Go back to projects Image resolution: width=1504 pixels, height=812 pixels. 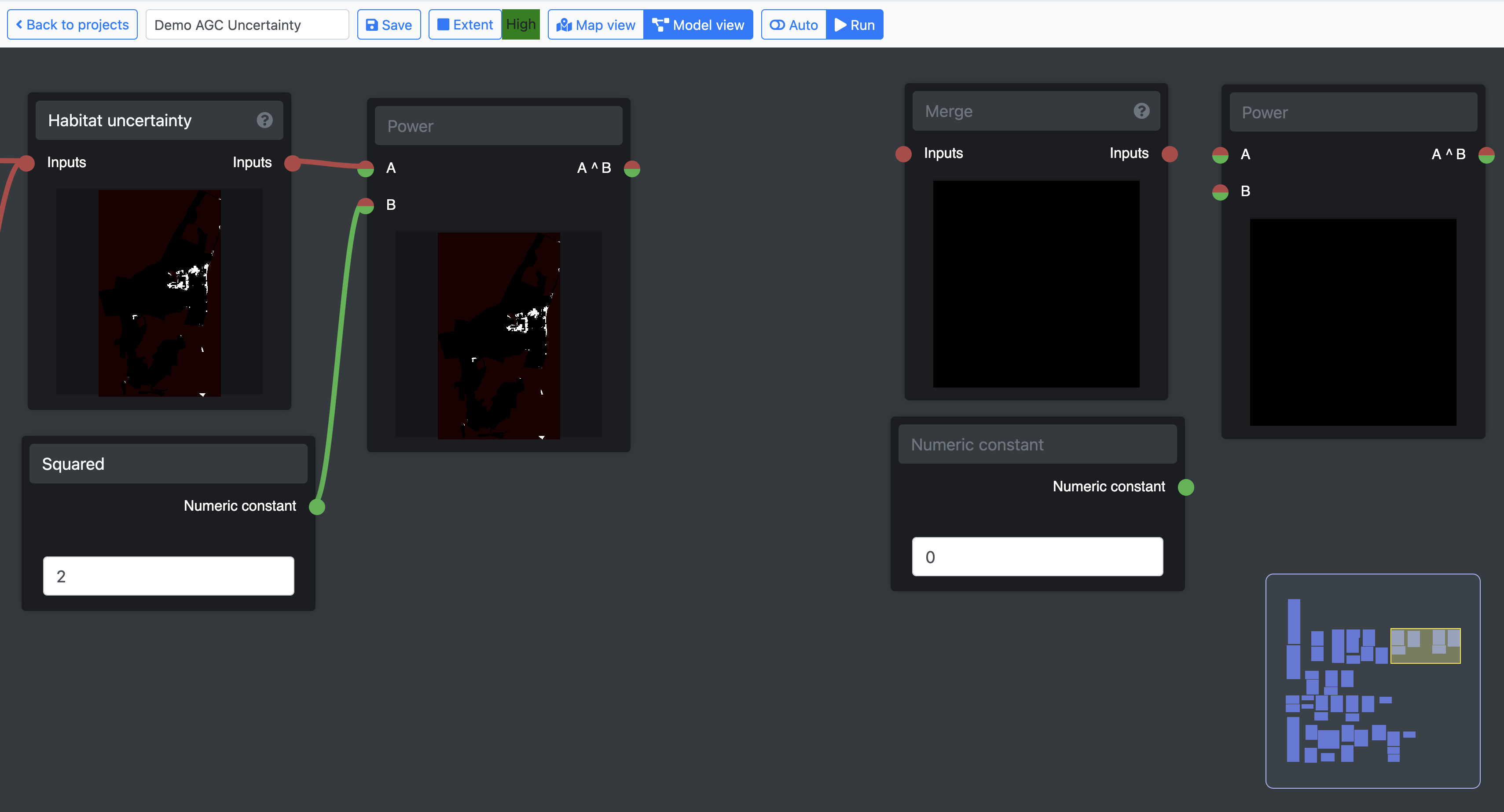[x=73, y=25]
